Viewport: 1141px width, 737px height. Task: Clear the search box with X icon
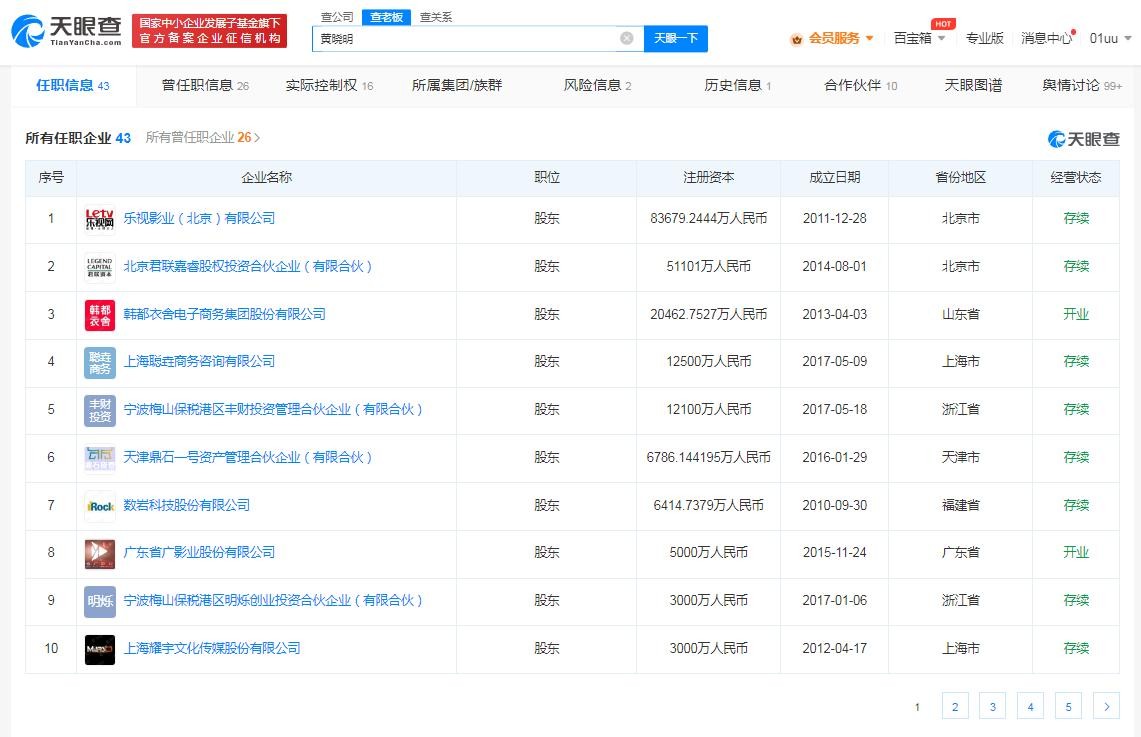[627, 39]
